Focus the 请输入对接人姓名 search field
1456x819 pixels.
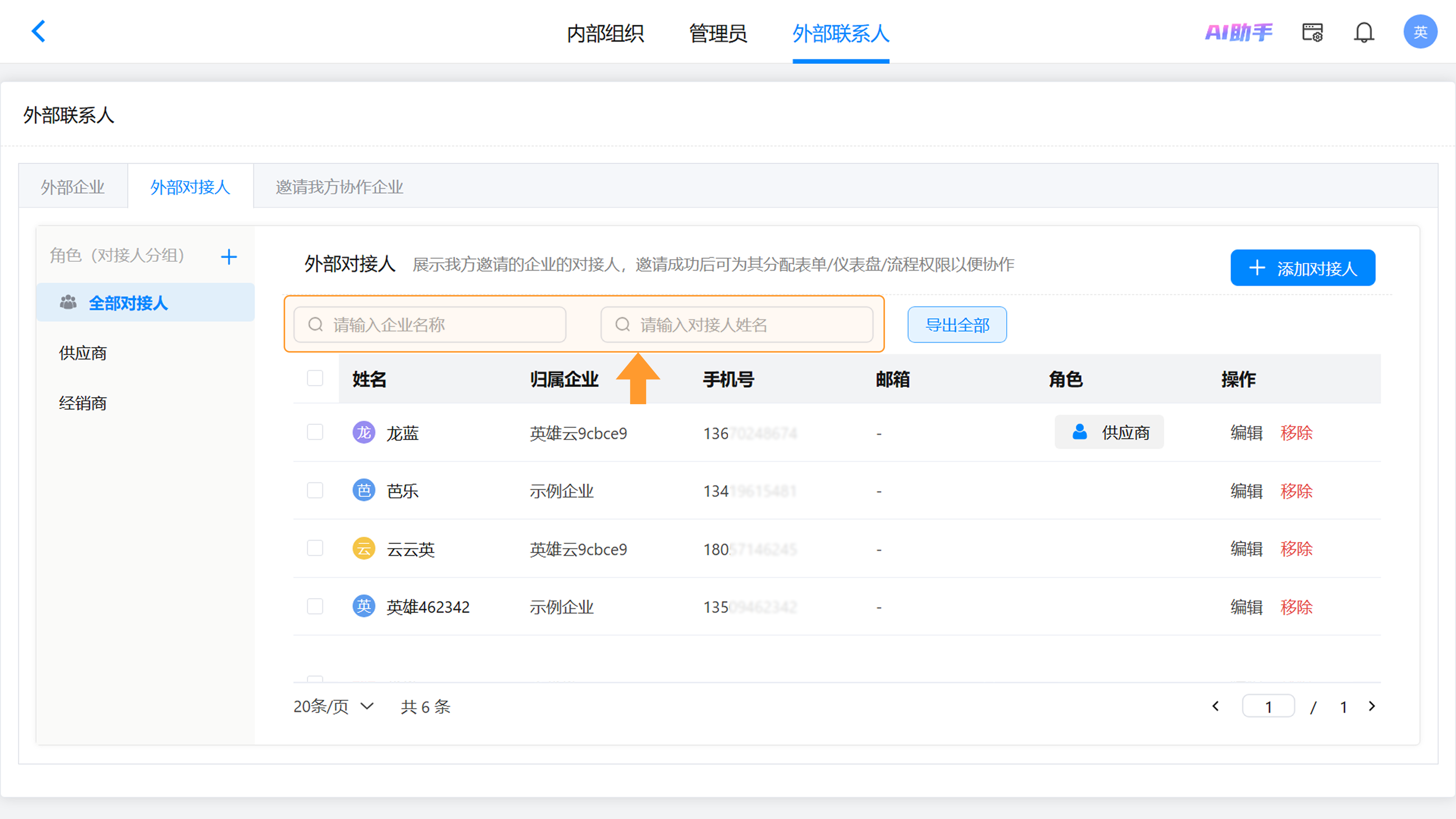[x=736, y=325]
